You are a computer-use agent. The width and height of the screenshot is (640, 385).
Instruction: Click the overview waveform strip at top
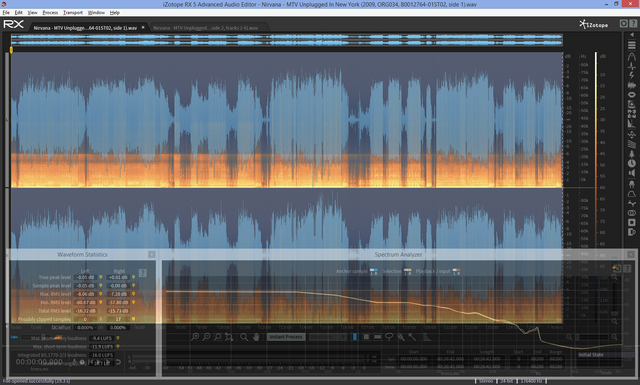pyautogui.click(x=287, y=40)
